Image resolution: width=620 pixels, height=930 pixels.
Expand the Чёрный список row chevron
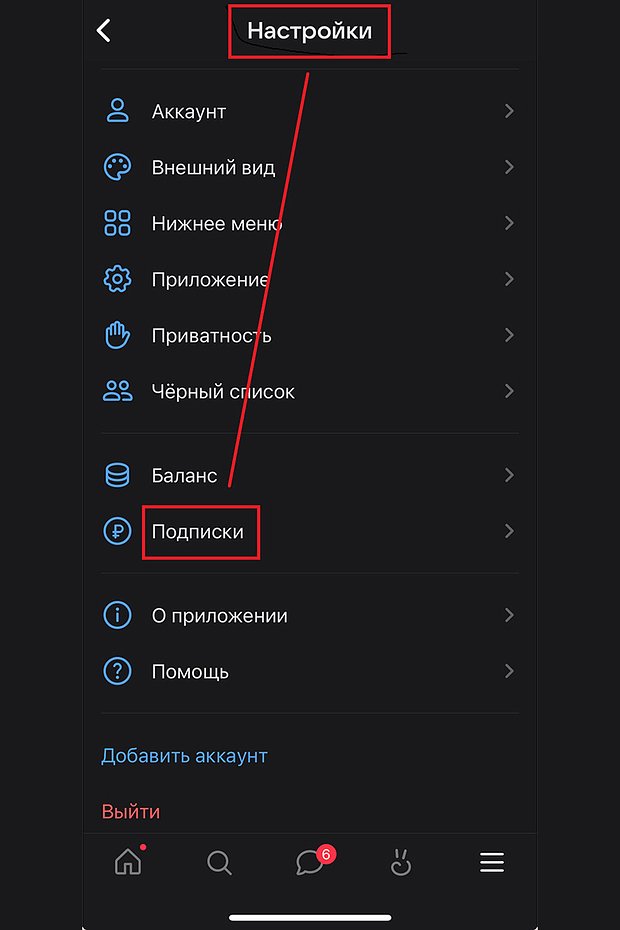point(509,391)
